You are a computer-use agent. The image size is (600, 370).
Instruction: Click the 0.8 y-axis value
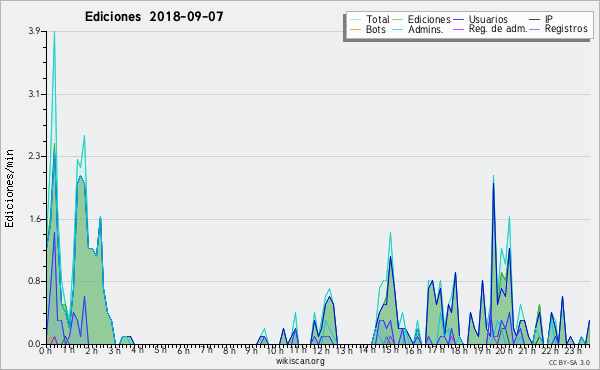tap(34, 282)
